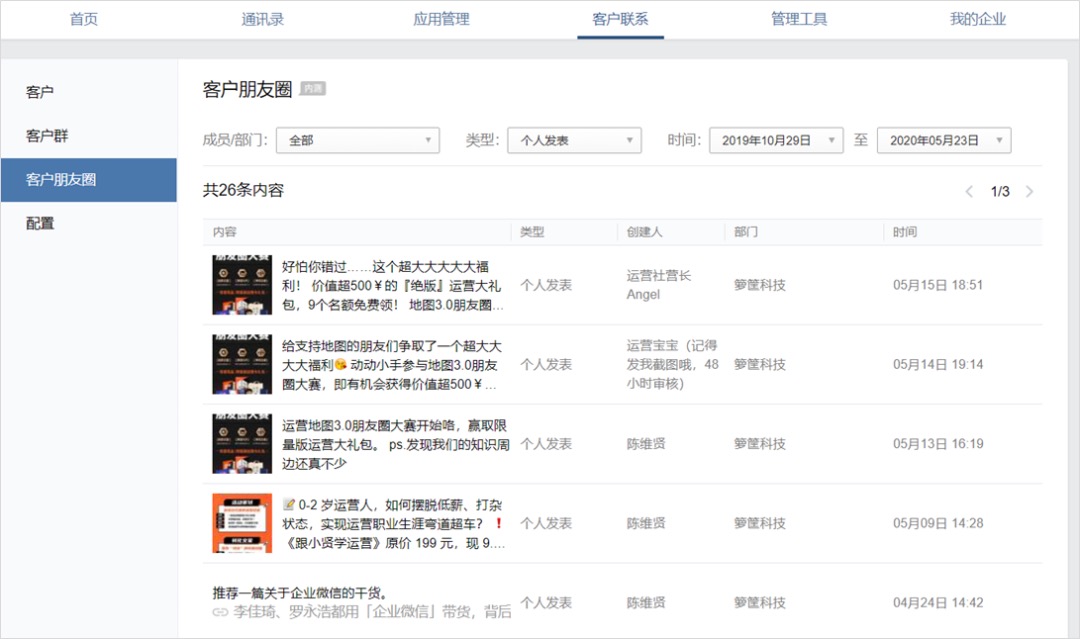The image size is (1080, 639).
Task: Click creator 运营宝宝 in second row
Action: coord(672,364)
